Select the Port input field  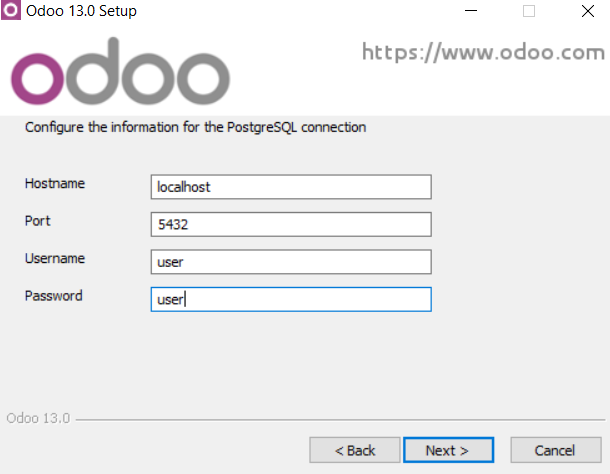point(291,224)
